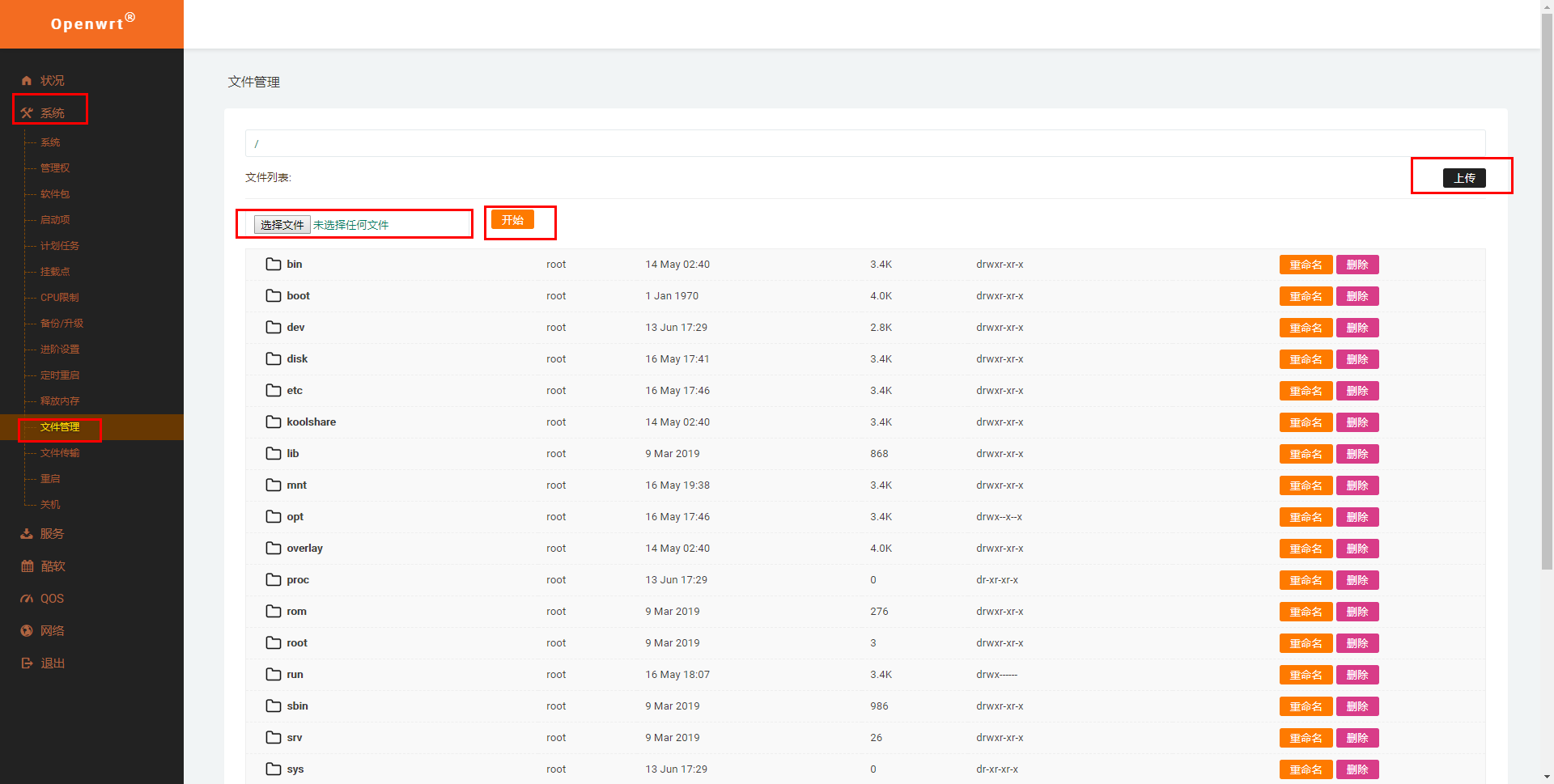
Task: Click the sbin folder icon
Action: coord(274,706)
